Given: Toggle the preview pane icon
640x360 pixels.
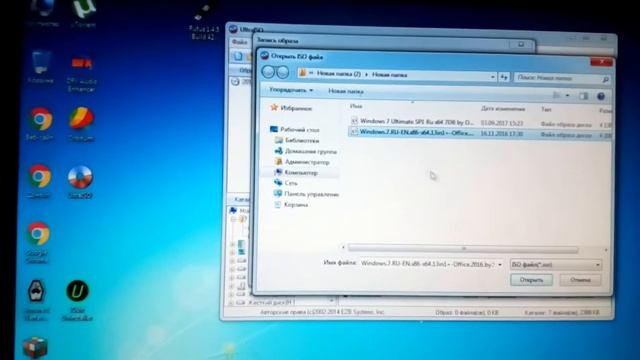Looking at the screenshot, I should tap(584, 96).
